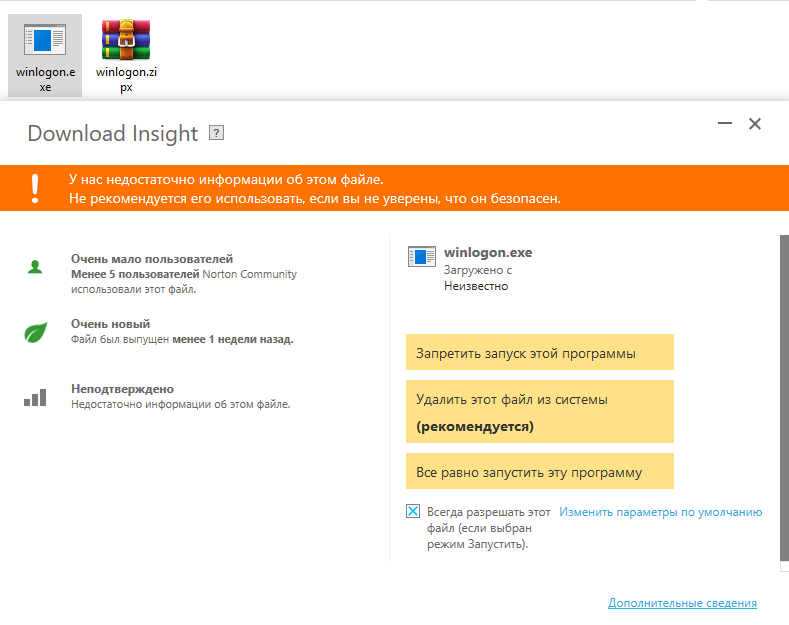The height and width of the screenshot is (625, 789).
Task: Click the 'Неподтверждено' status heading
Action: (122, 389)
